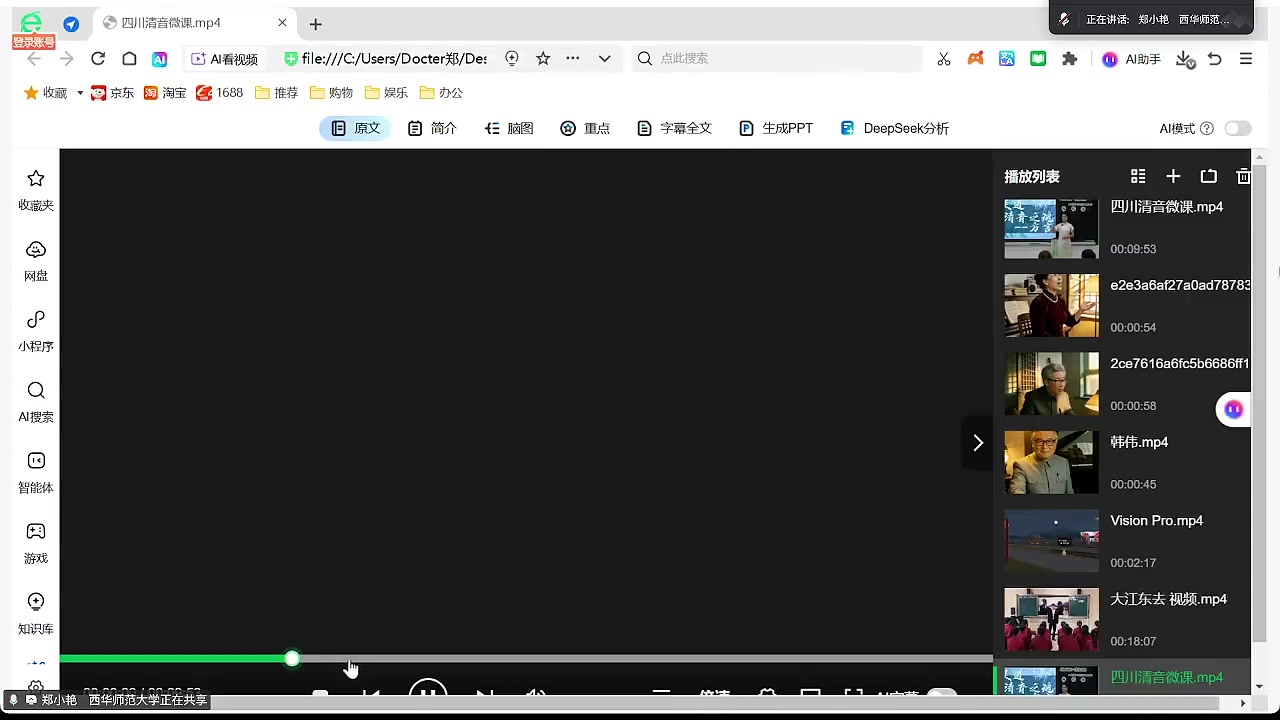Click the 点此搜索 search box

(x=777, y=59)
